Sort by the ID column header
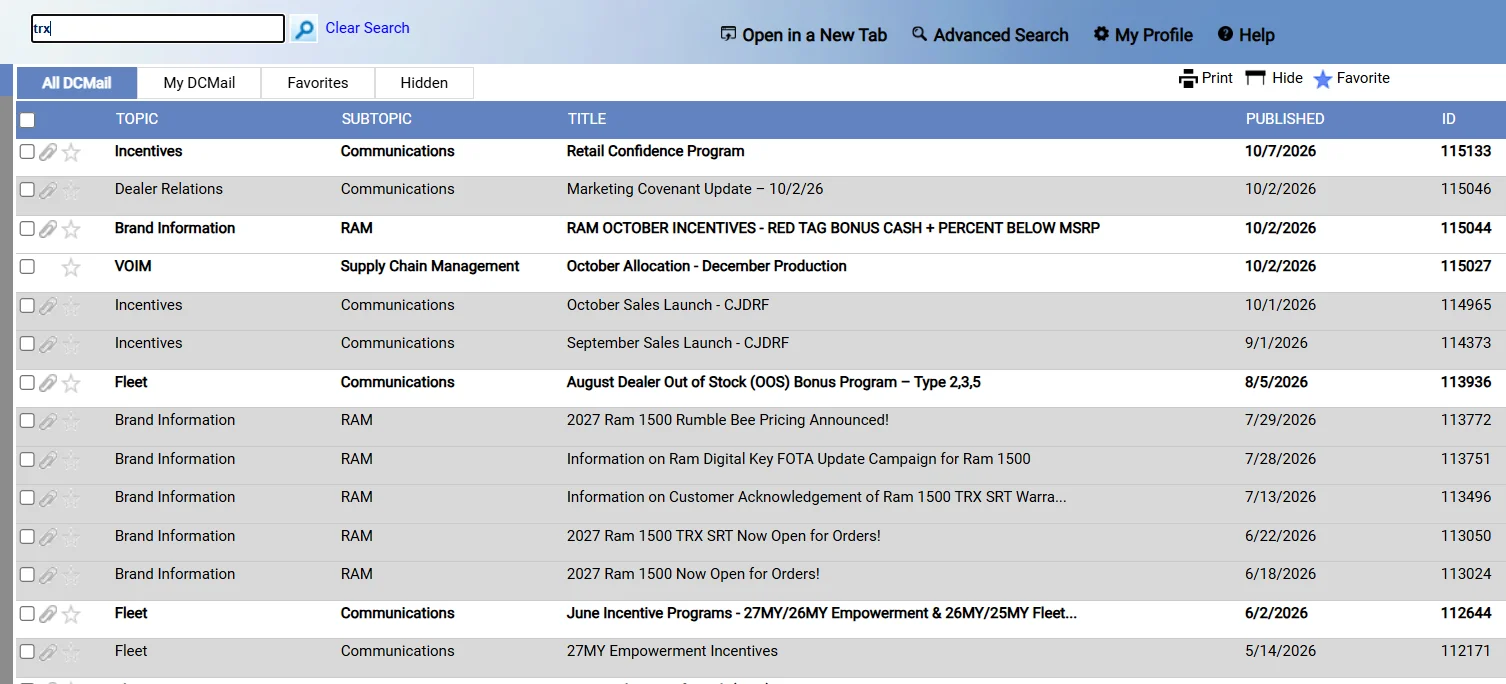1506x684 pixels. [1448, 119]
